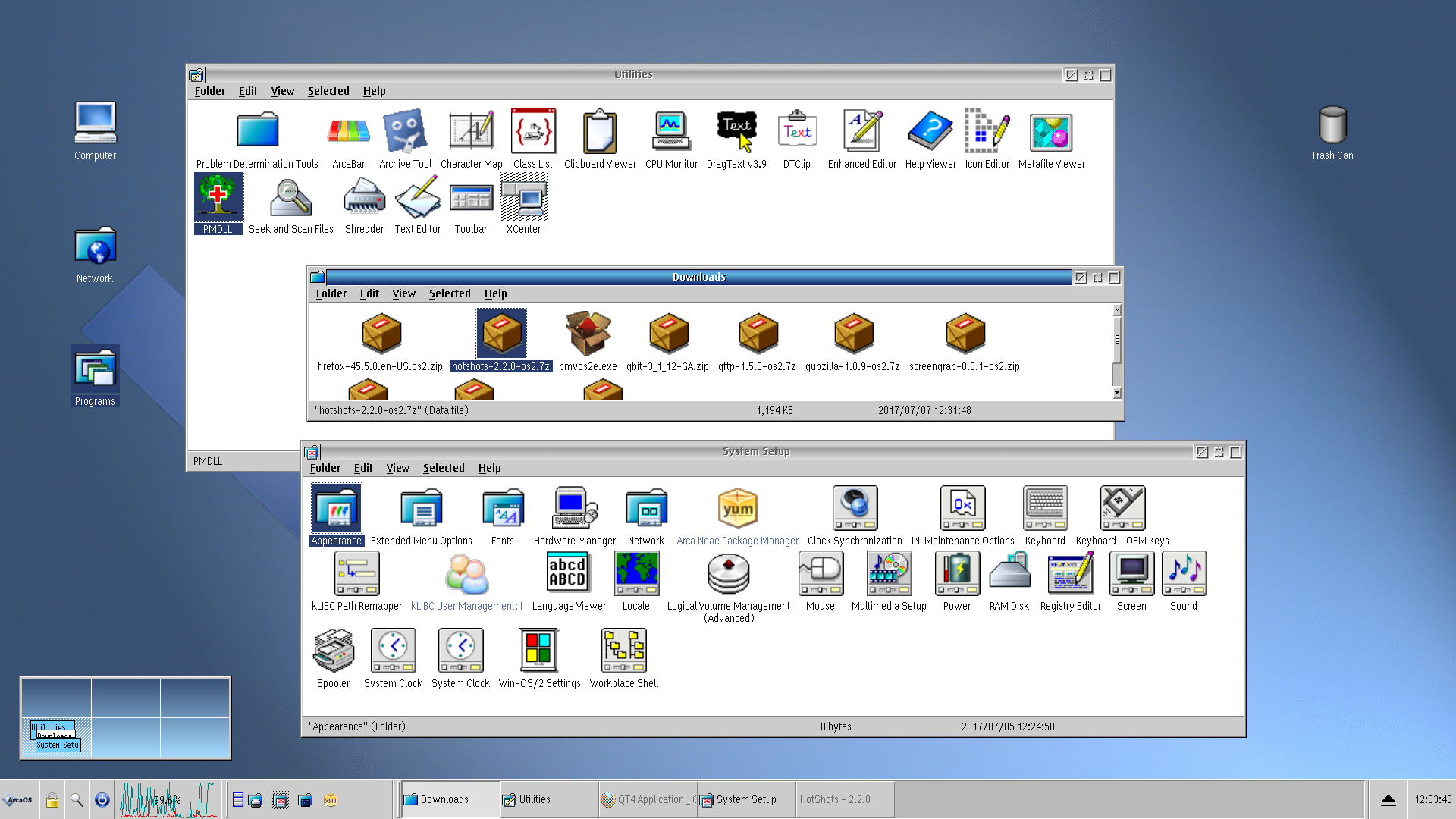The width and height of the screenshot is (1456, 819).
Task: Open the CPU Monitor icon
Action: pos(670,133)
